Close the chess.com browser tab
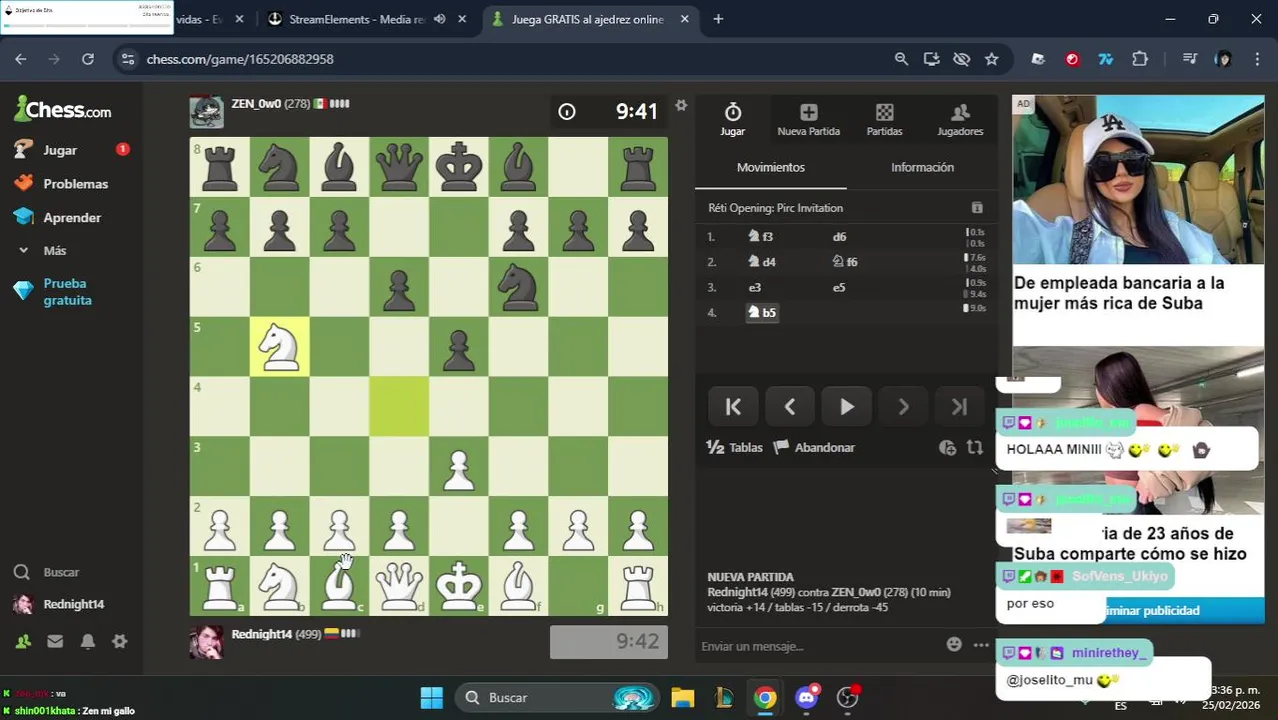Viewport: 1278px width, 720px height. pyautogui.click(x=684, y=19)
